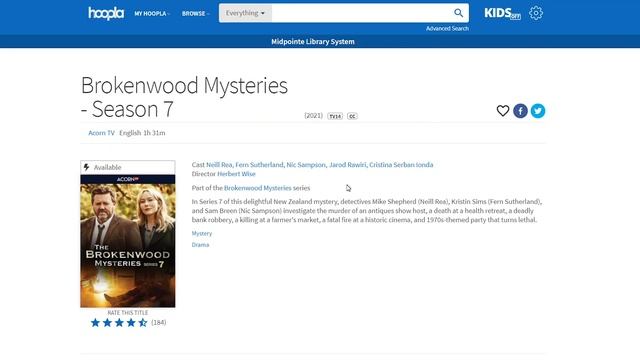Browse the Mystery genre
Viewport: 640px width, 360px height.
(x=202, y=233)
